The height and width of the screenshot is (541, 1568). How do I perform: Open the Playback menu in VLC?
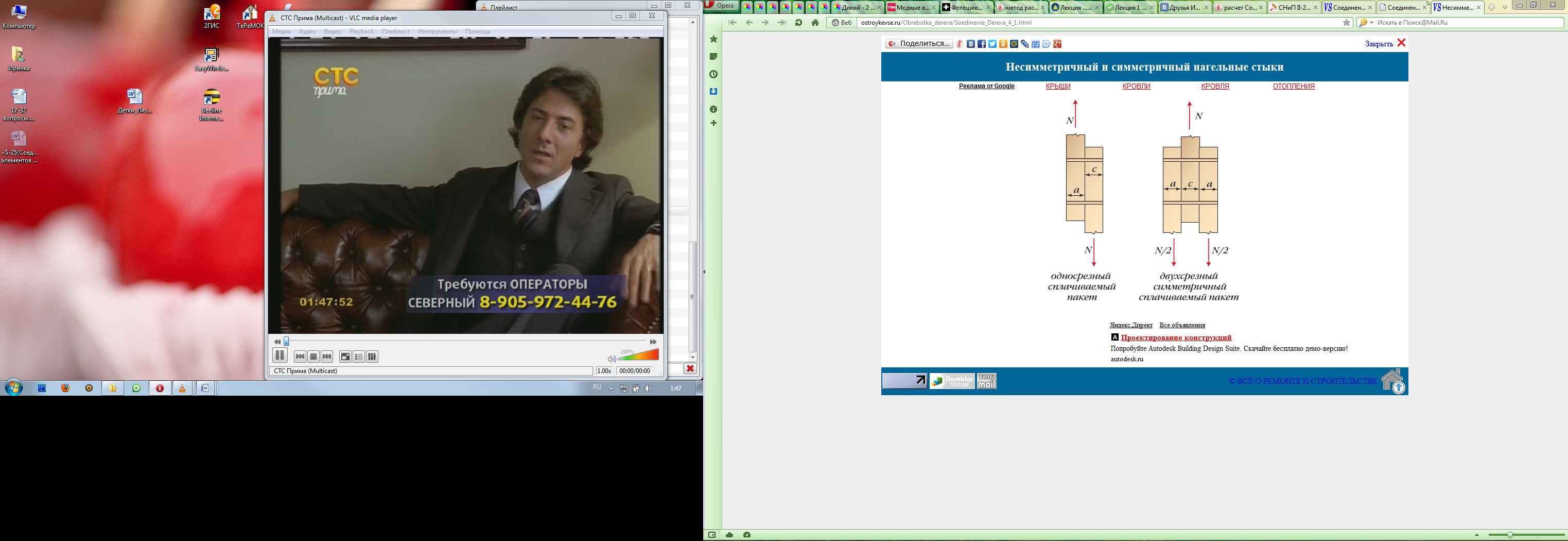361,31
